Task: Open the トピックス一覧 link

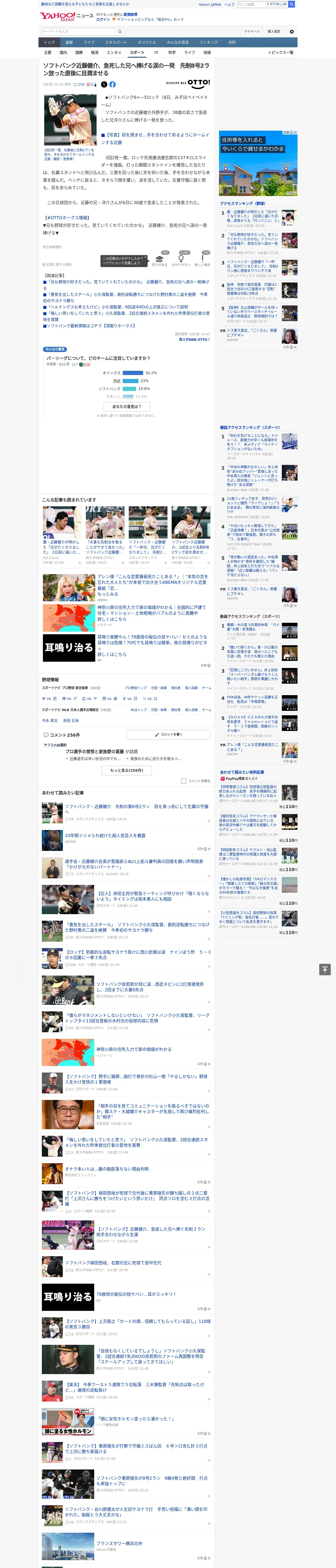Action: 281,52
